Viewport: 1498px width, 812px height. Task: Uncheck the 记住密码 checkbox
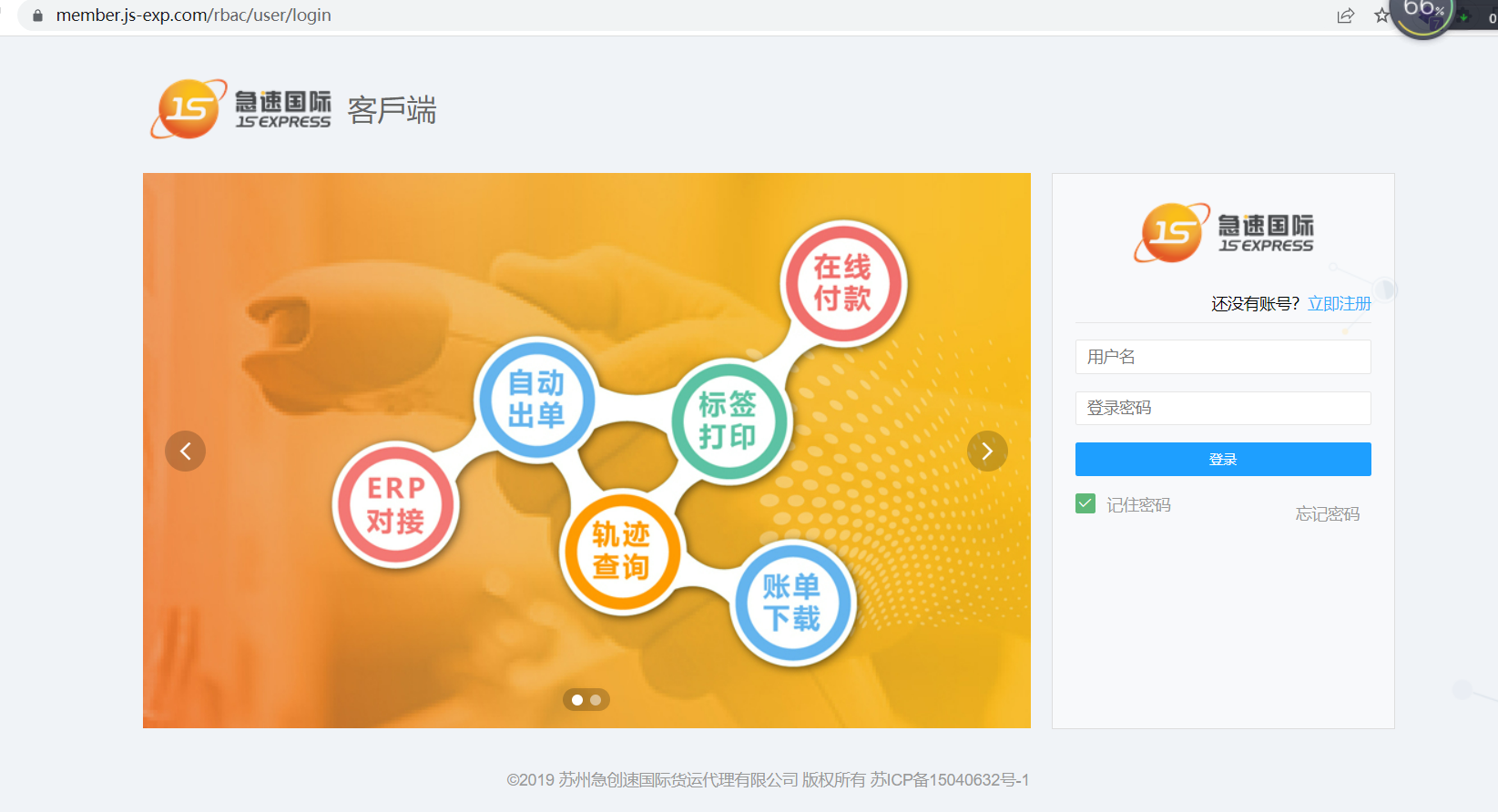tap(1085, 503)
